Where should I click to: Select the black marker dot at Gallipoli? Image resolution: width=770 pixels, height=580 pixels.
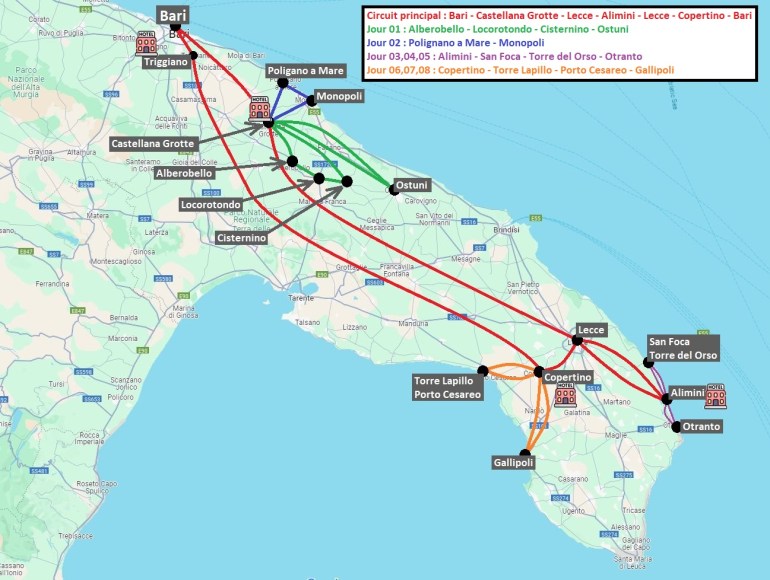tap(527, 452)
